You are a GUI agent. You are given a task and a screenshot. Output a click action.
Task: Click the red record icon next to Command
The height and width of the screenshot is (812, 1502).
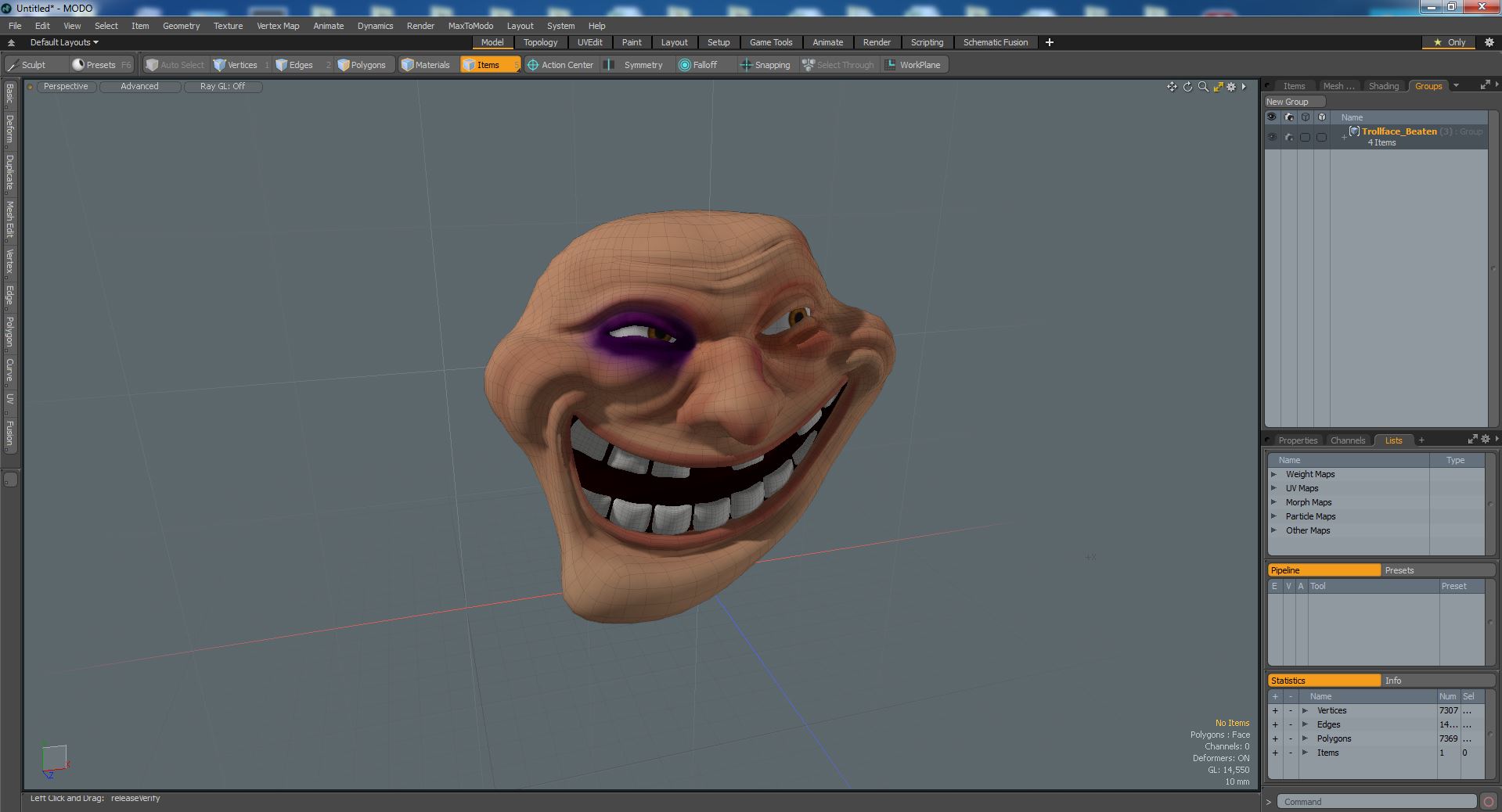click(x=1488, y=802)
